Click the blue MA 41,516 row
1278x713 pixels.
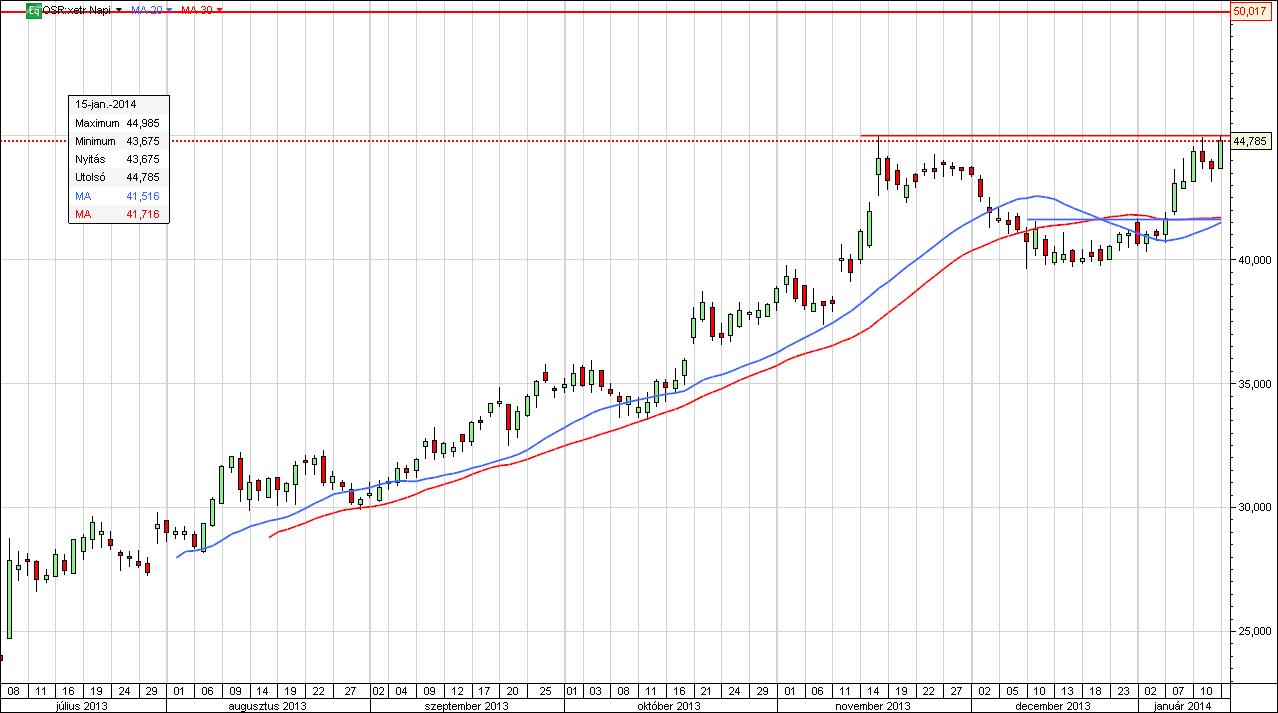click(x=117, y=196)
